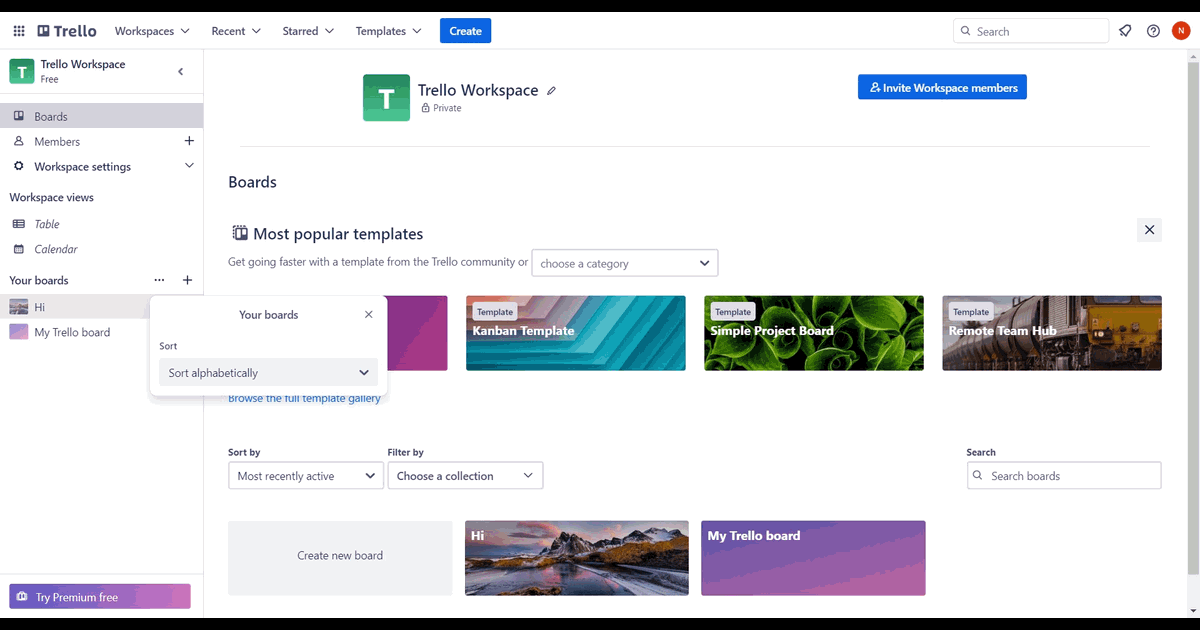This screenshot has height=630, width=1200.
Task: Open the Recent dropdown menu
Action: pos(236,31)
